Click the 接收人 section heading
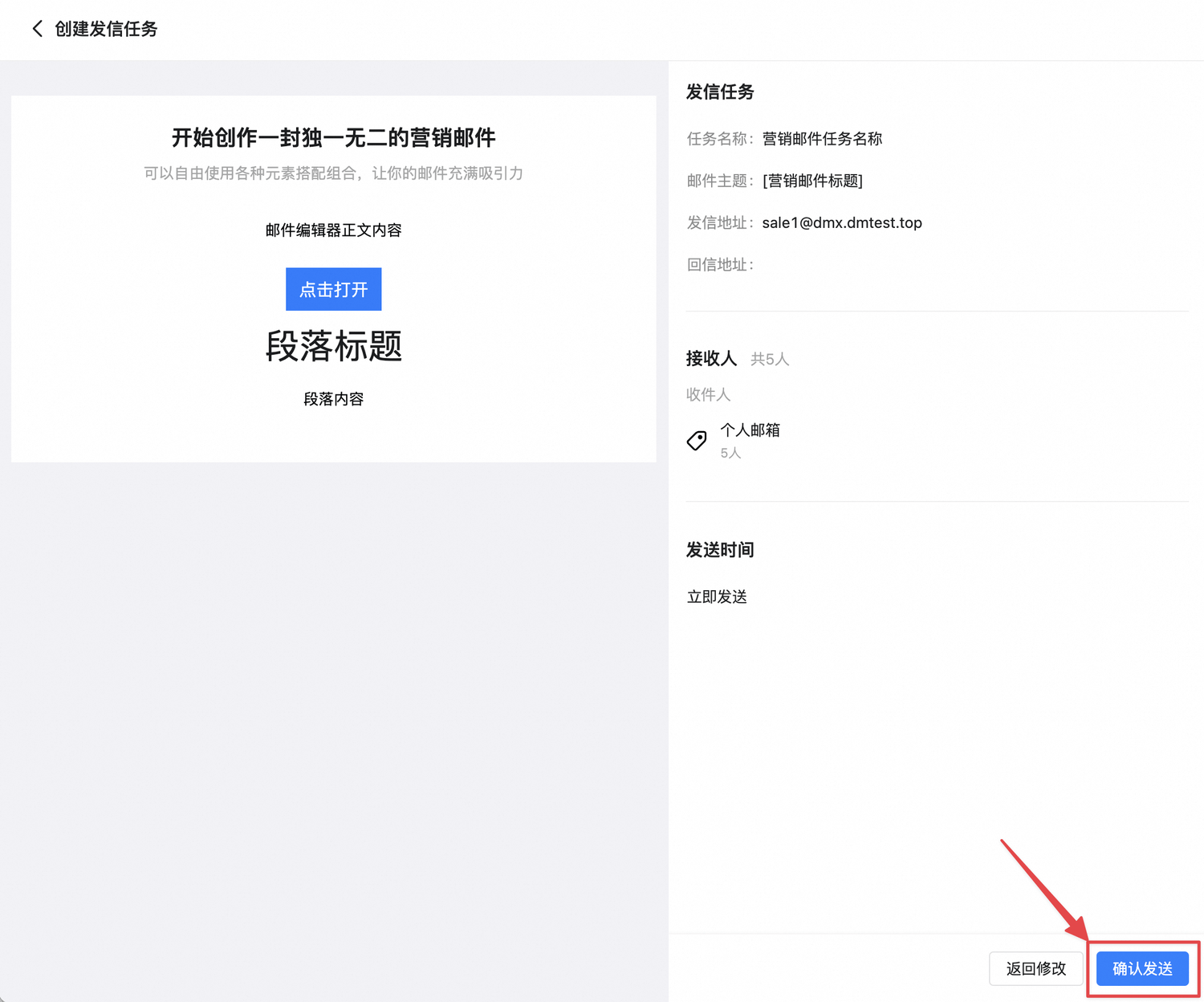Viewport: 1204px width, 1002px height. (711, 358)
